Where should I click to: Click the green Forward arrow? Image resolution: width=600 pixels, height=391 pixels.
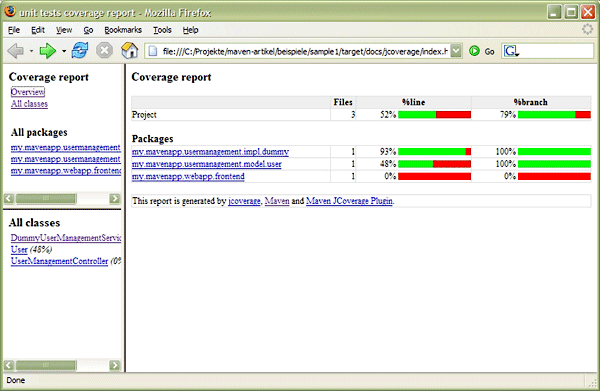48,51
